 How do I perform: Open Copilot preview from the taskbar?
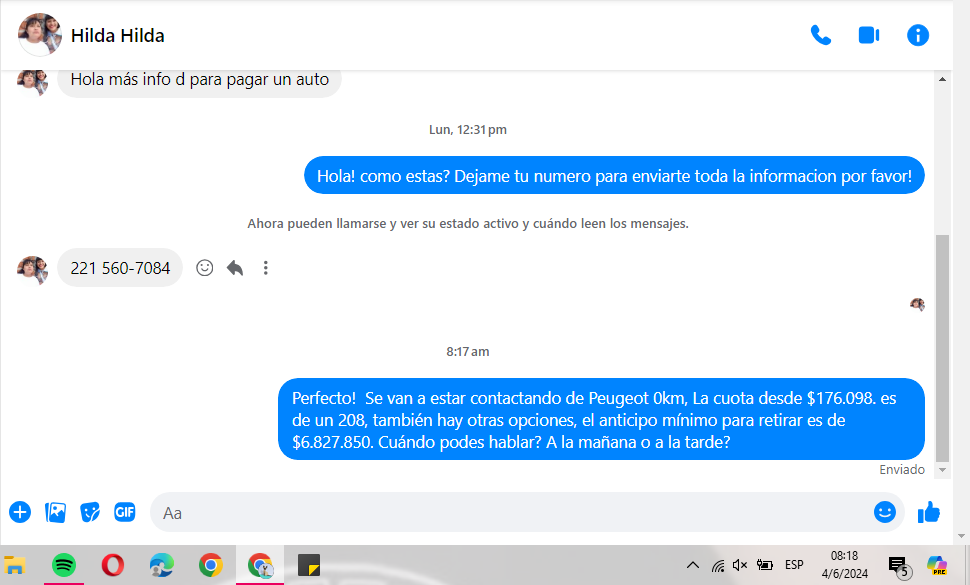937,566
